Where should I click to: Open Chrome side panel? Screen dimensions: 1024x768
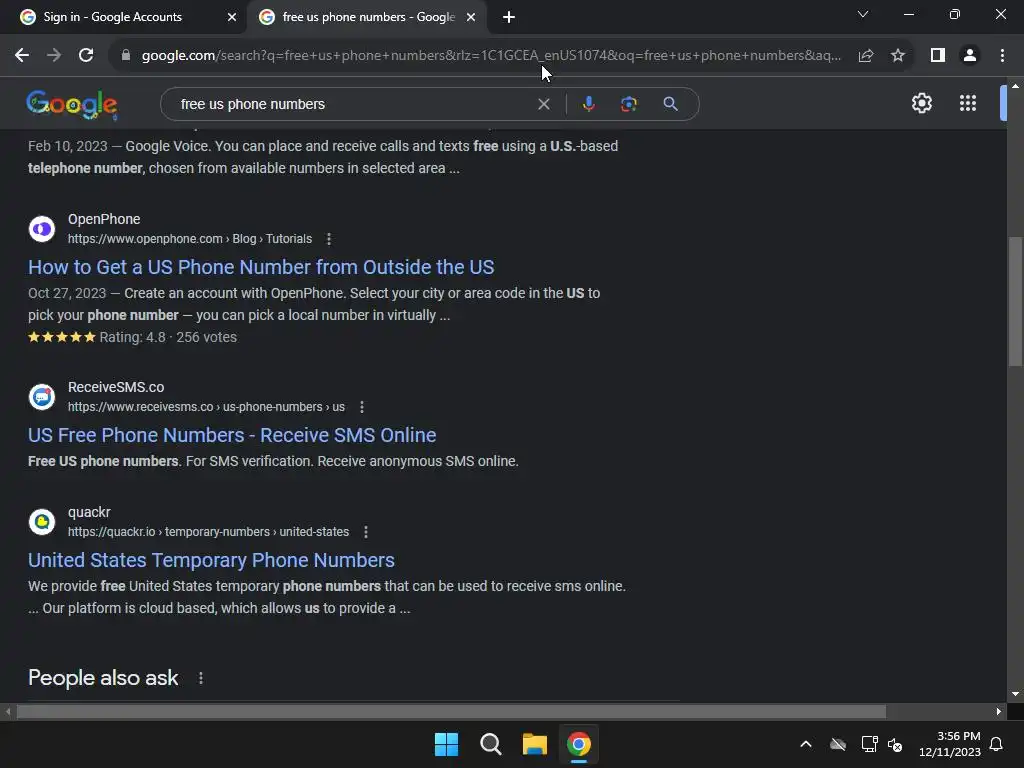click(938, 56)
